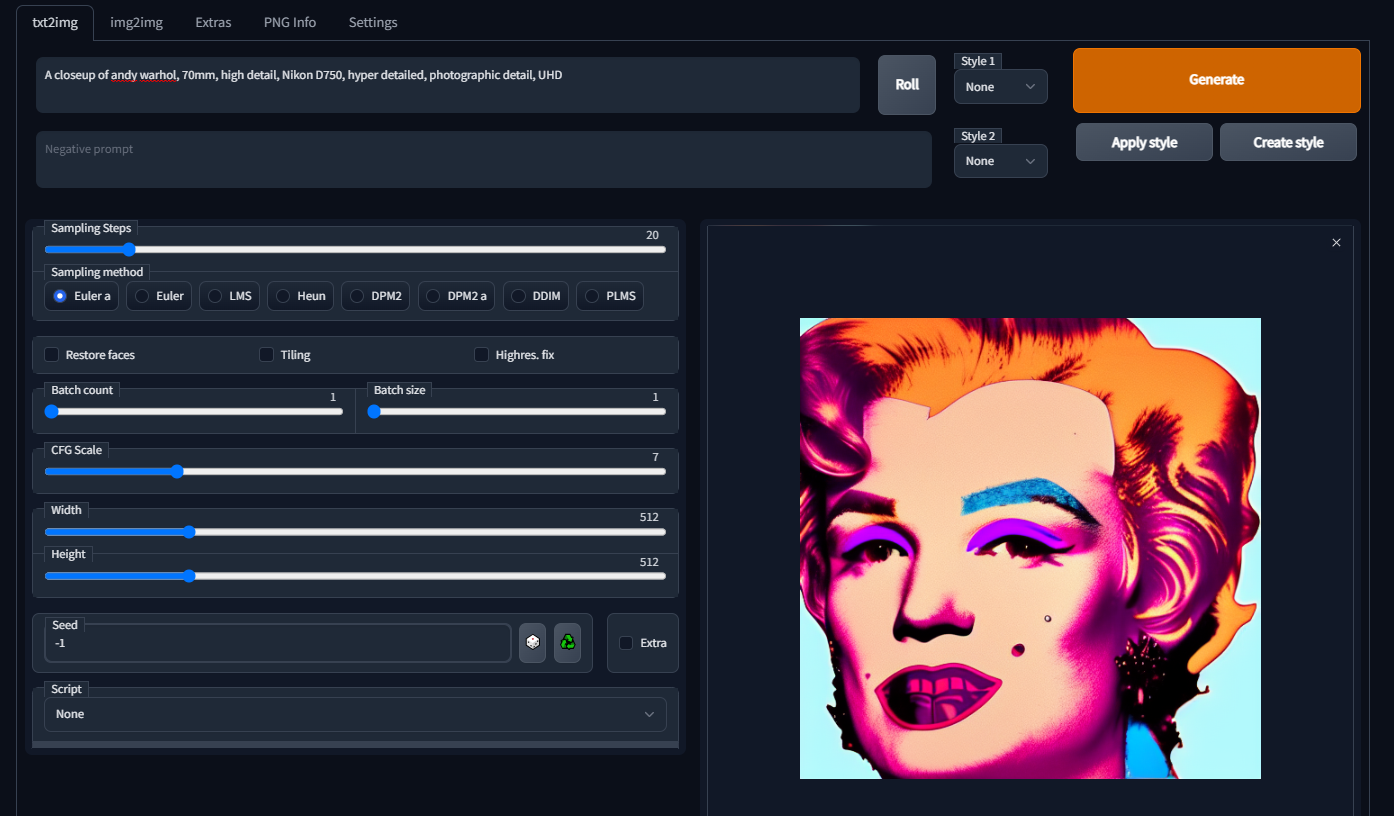Select the DPM2 sampling method
The width and height of the screenshot is (1394, 816).
tap(375, 296)
